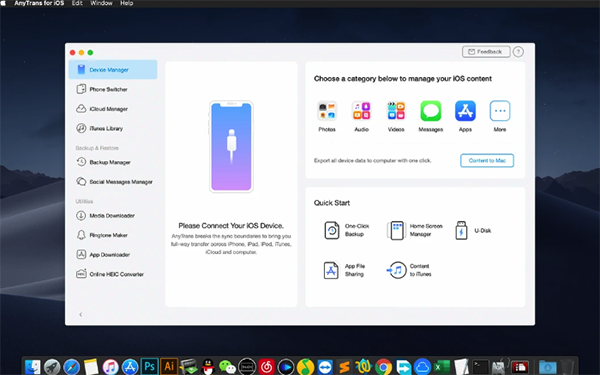
Task: Open the Apple menu
Action: tap(3, 3)
